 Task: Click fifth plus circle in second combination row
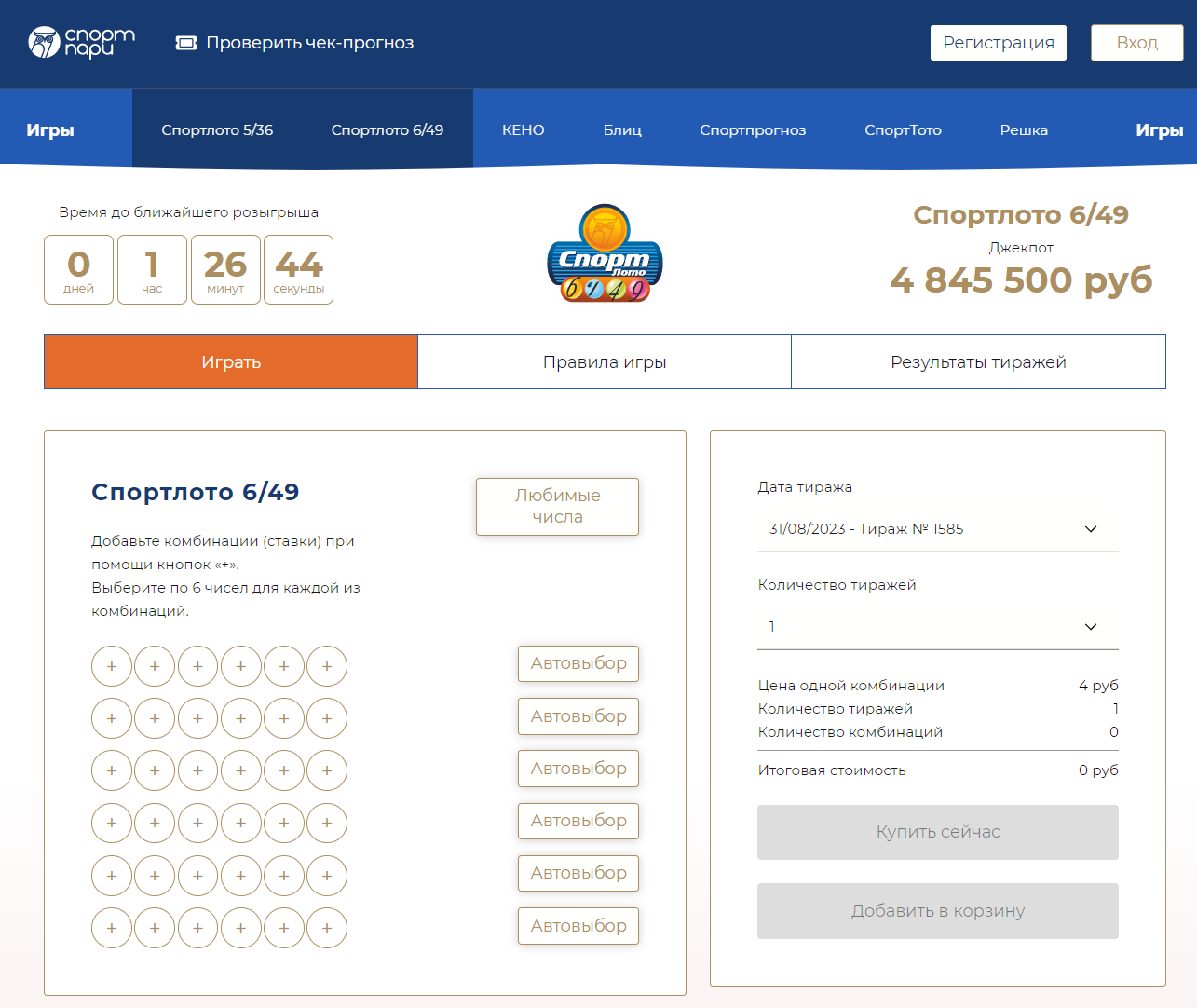(284, 718)
